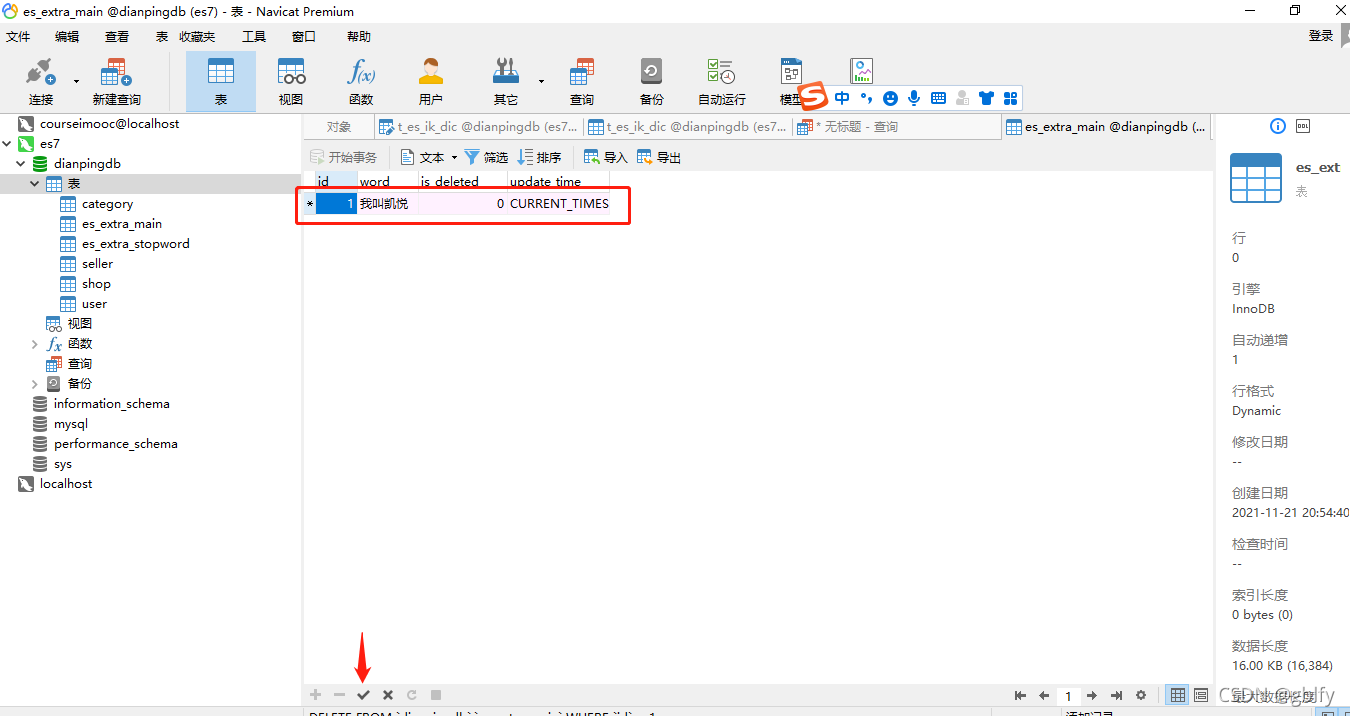This screenshot has width=1350, height=716.
Task: Select the user table
Action: click(x=94, y=304)
